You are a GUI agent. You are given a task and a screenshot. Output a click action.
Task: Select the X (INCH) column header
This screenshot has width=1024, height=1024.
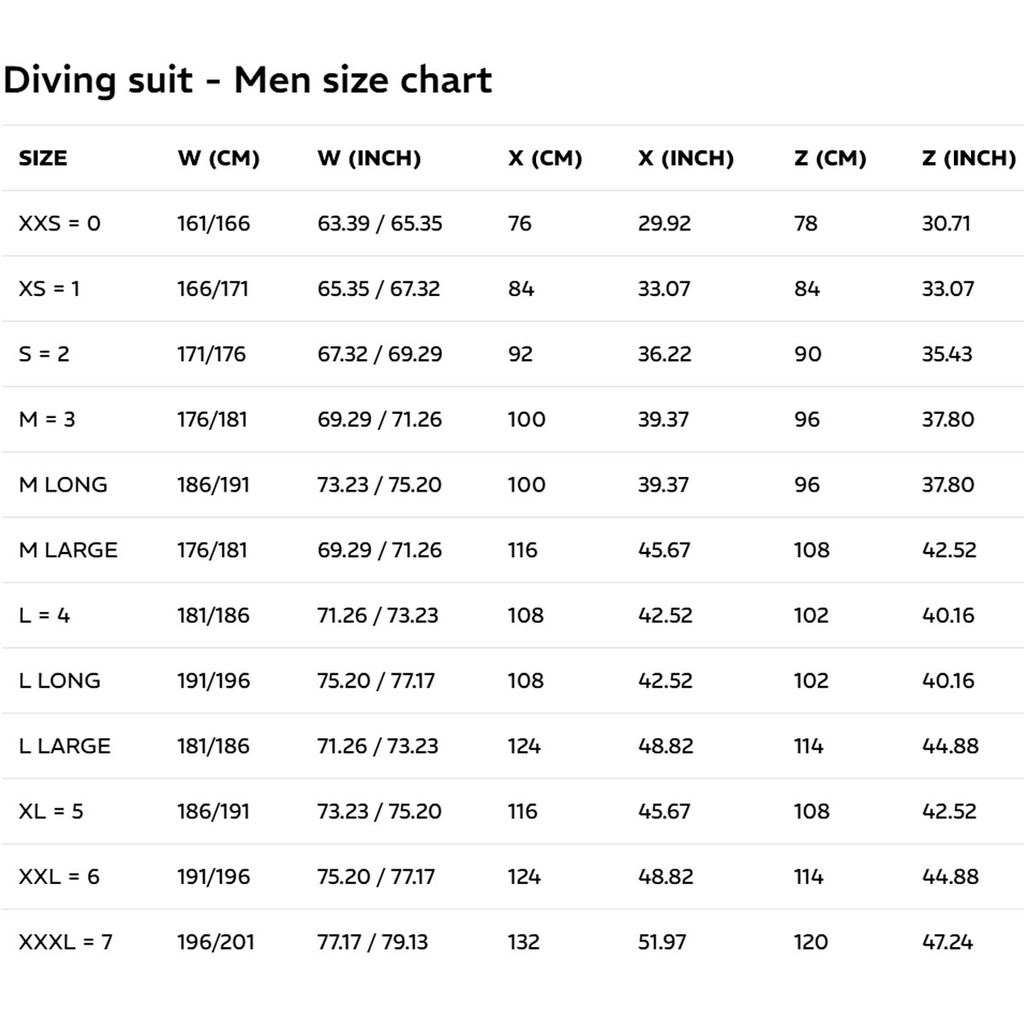(x=686, y=158)
